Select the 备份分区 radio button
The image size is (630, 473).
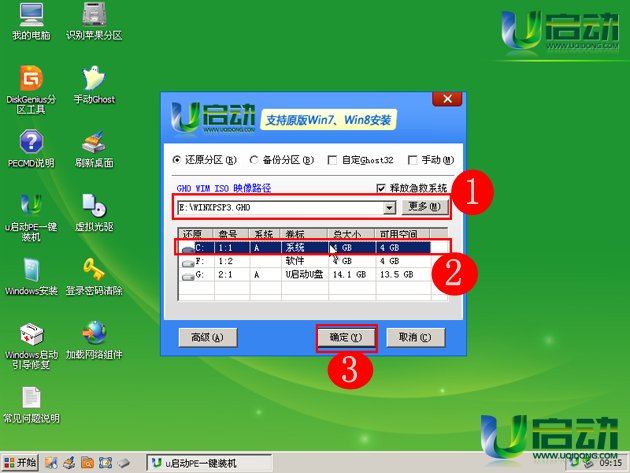click(x=254, y=160)
